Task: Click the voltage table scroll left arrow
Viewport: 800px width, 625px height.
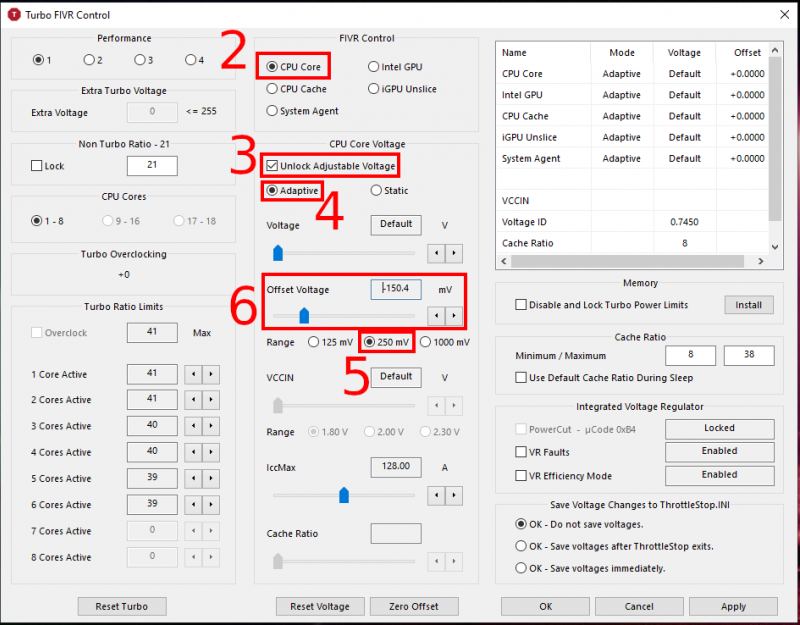Action: 504,261
